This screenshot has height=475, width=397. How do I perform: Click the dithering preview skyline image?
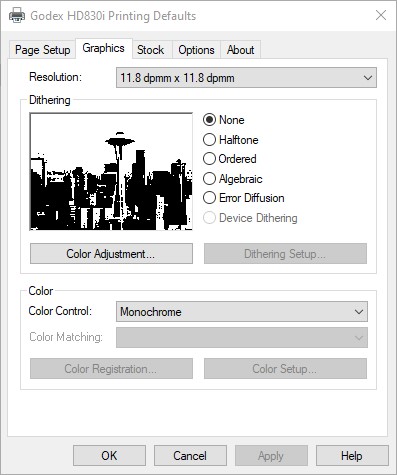[x=111, y=171]
